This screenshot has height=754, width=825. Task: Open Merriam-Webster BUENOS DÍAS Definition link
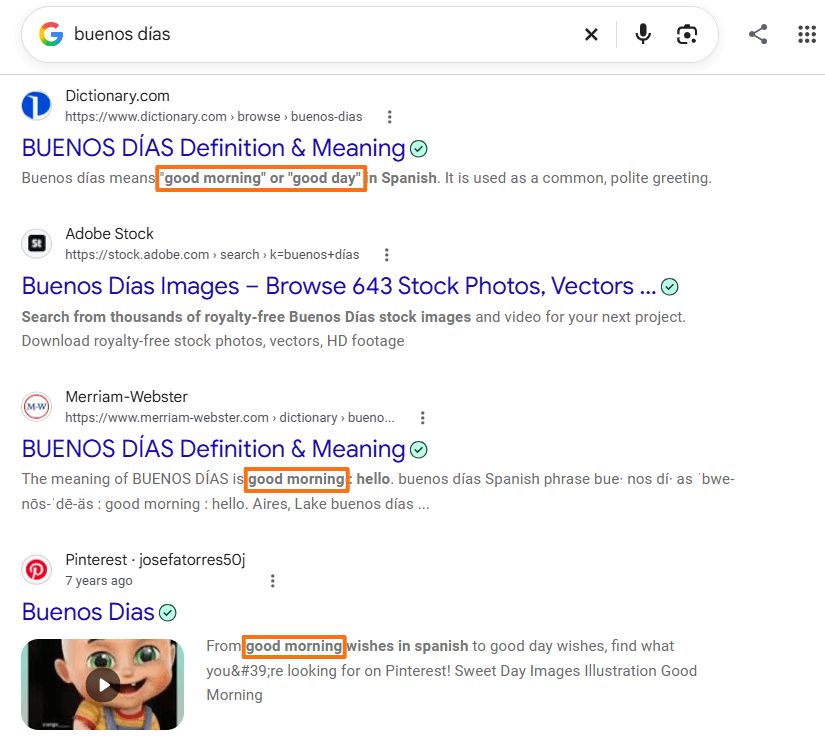[213, 449]
